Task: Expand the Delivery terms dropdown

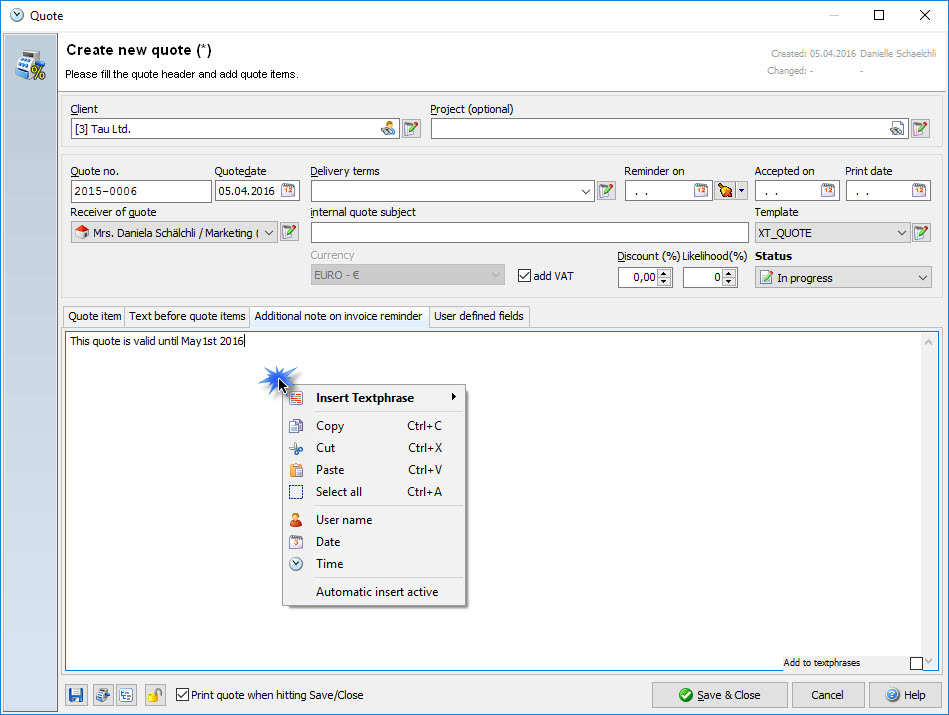Action: (586, 191)
